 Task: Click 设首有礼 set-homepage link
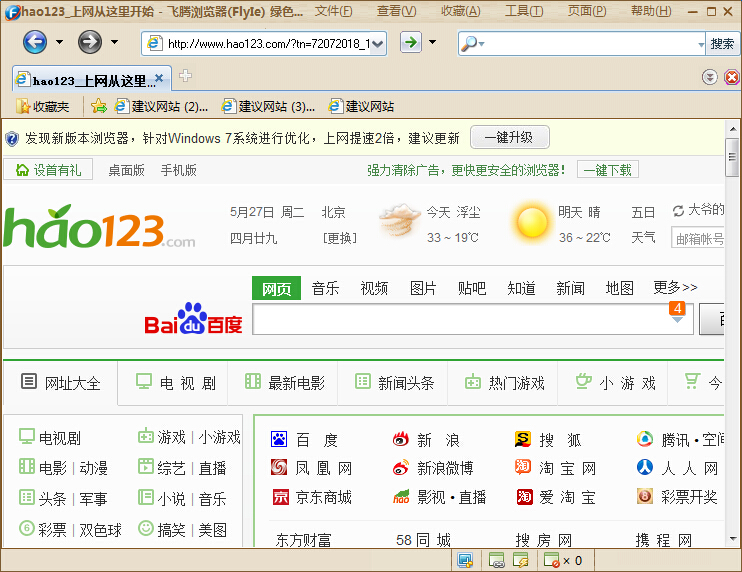pyautogui.click(x=48, y=170)
